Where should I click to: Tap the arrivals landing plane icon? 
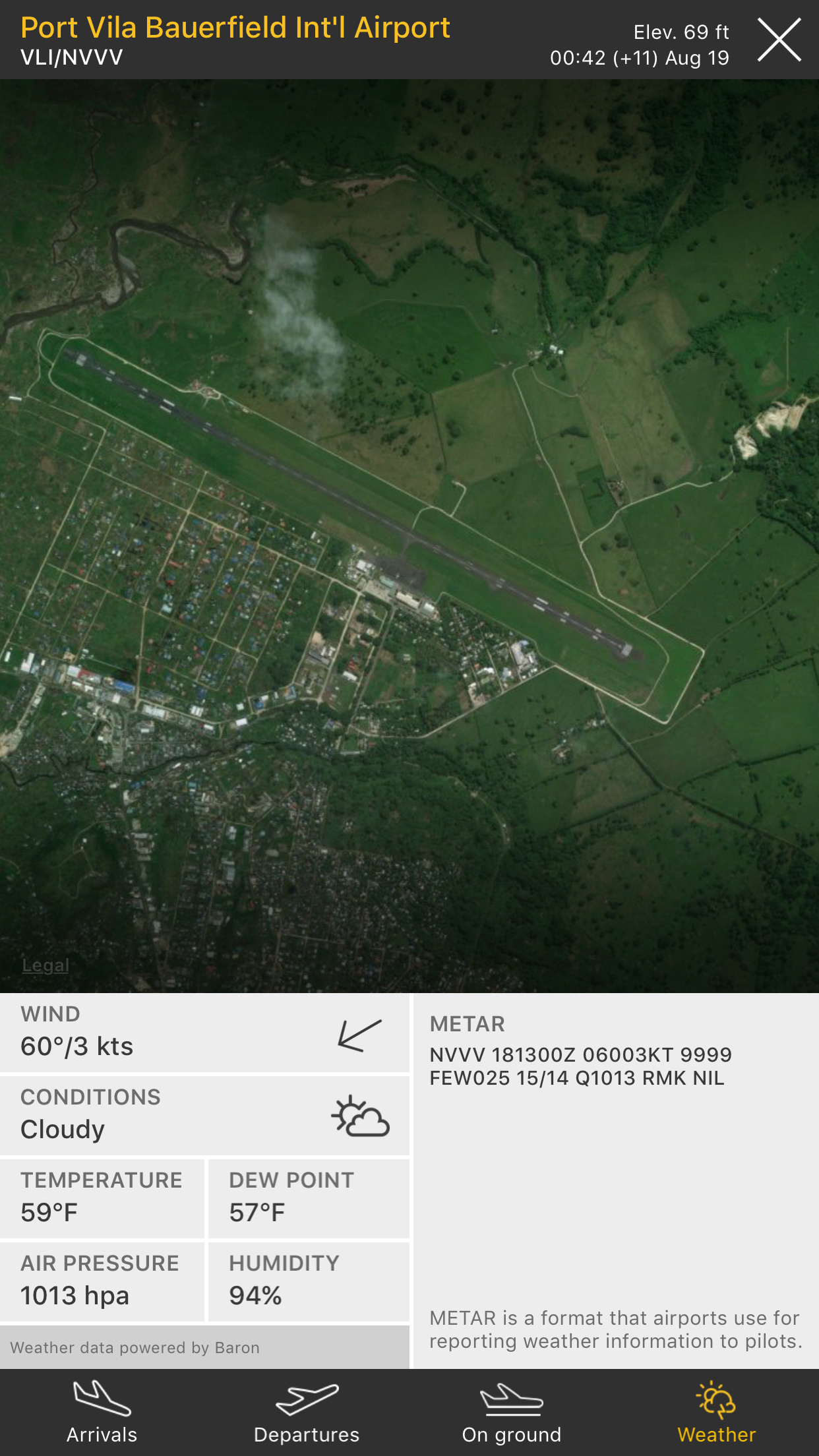[102, 1398]
